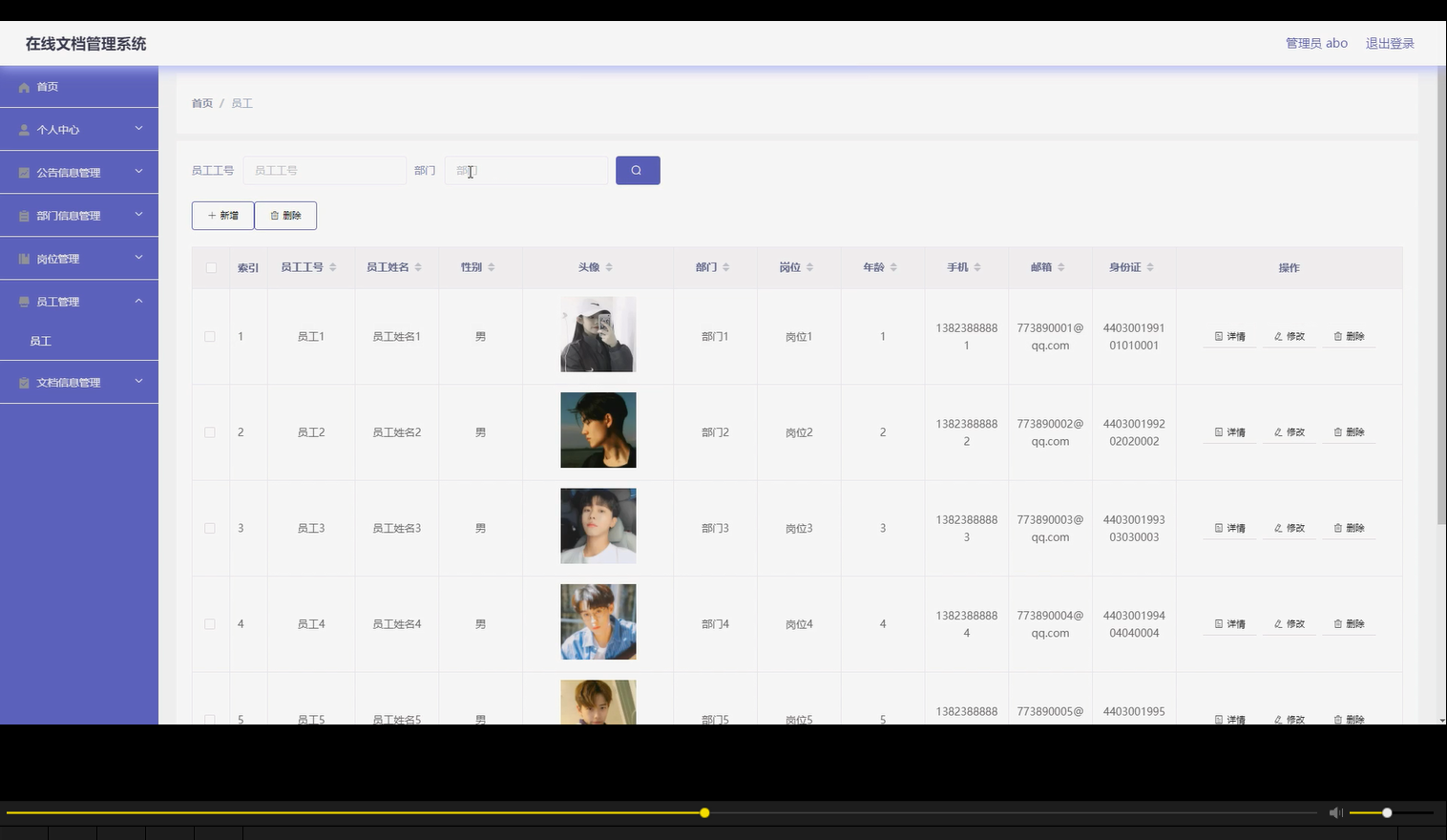Sort by 身份证 column arrows
This screenshot has height=840, width=1447.
pyautogui.click(x=1150, y=267)
